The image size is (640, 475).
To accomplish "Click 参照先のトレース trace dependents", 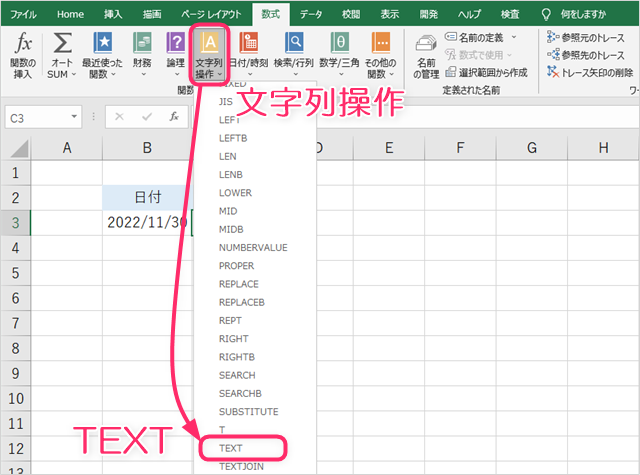I will click(586, 55).
